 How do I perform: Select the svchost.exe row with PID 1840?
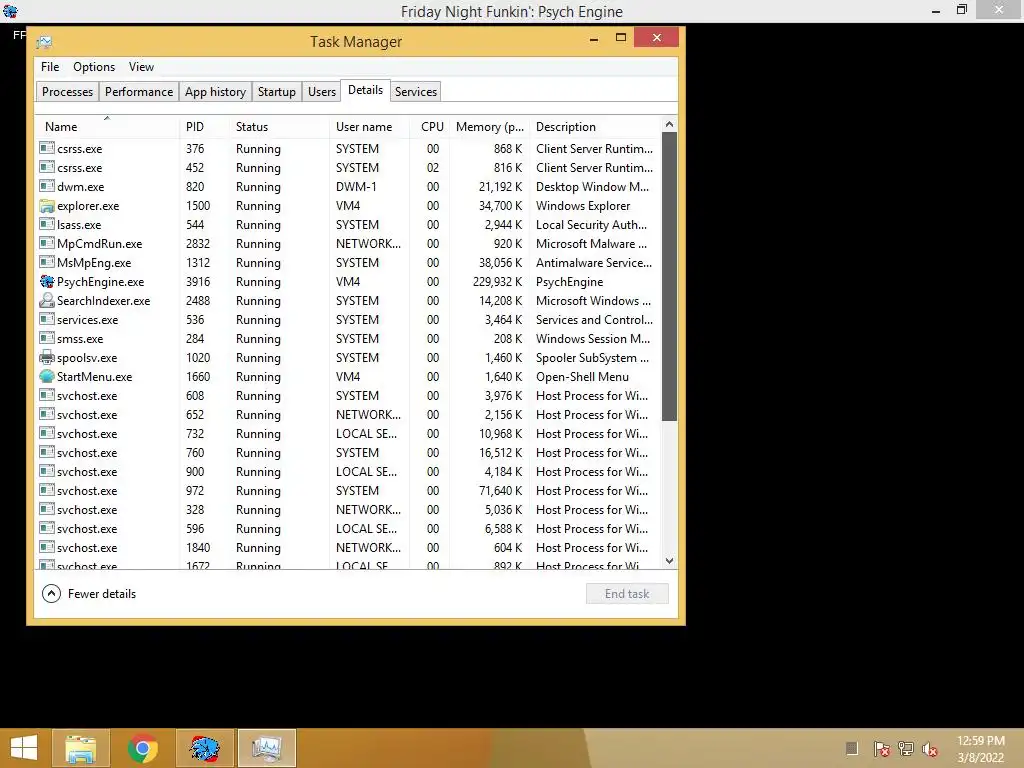coord(348,547)
